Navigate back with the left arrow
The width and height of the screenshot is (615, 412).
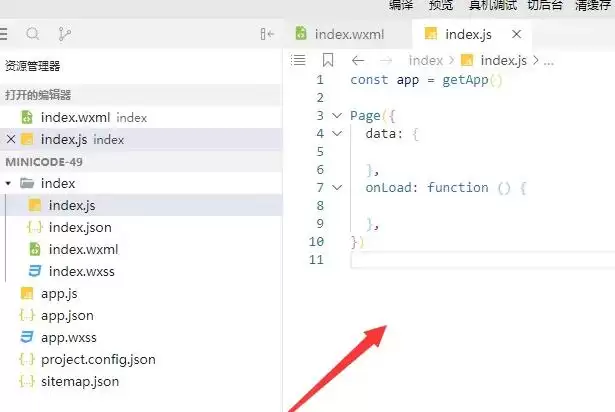pos(358,60)
